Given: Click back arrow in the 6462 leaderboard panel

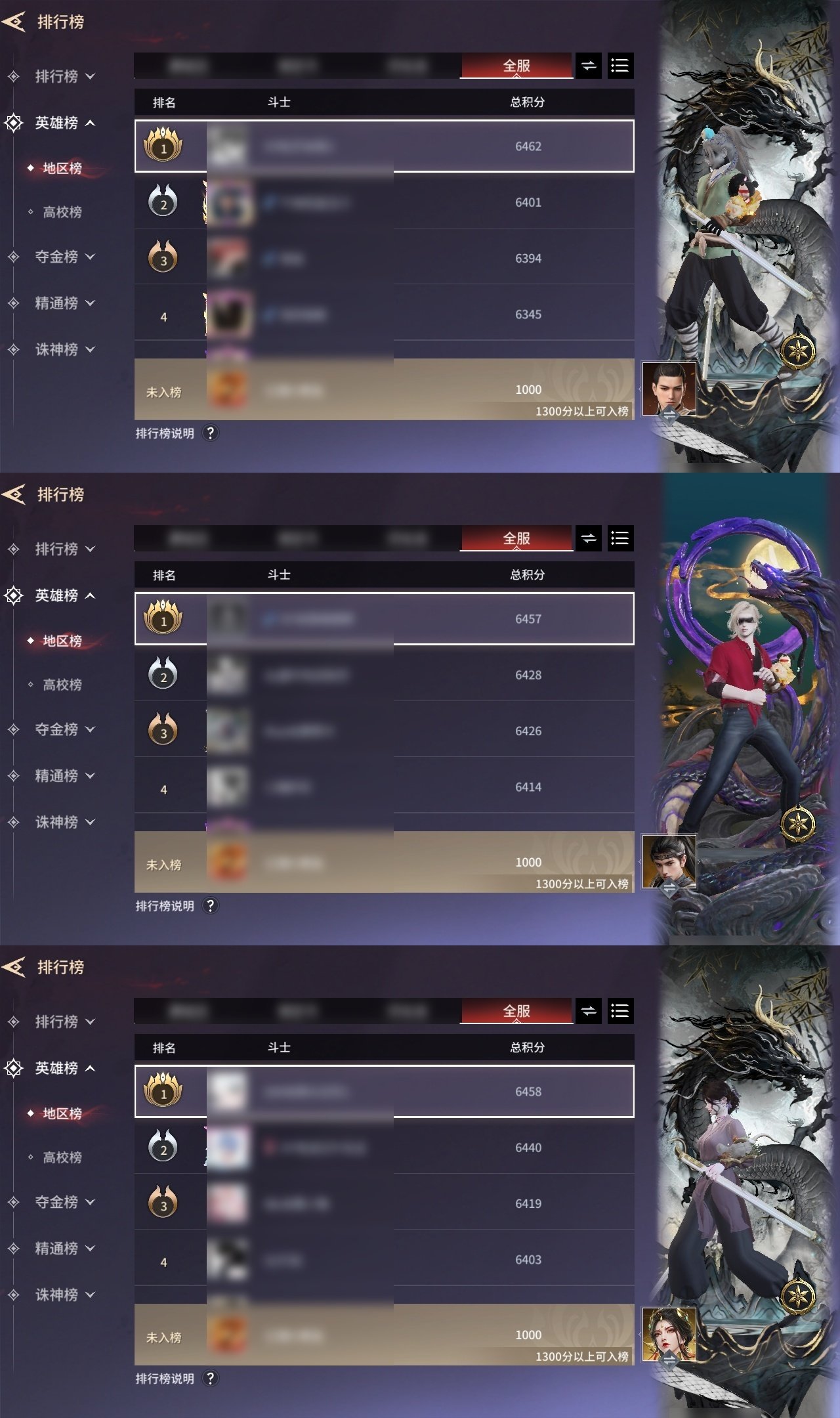Looking at the screenshot, I should coord(14,22).
